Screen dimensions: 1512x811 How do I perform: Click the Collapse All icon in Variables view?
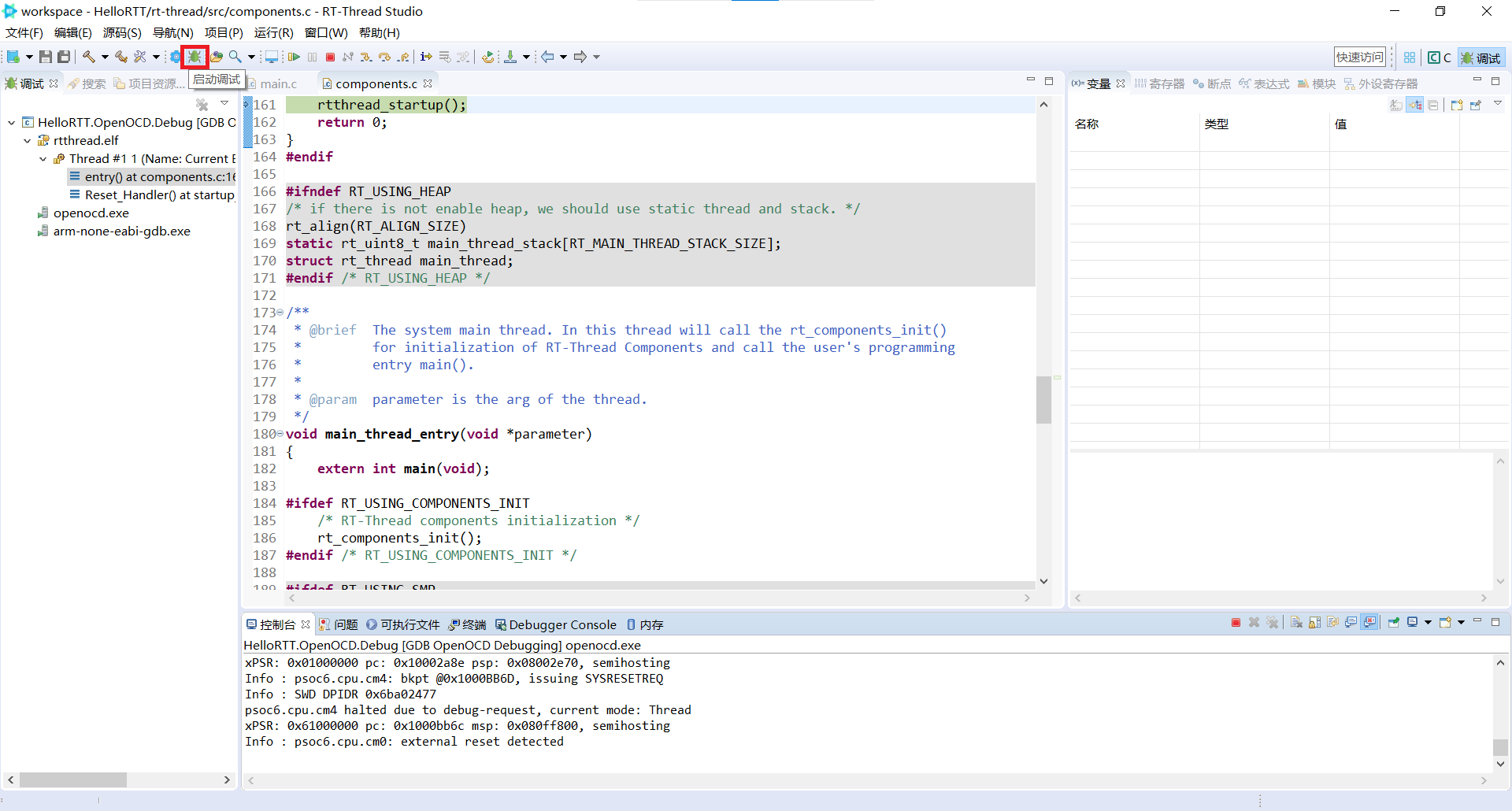[1433, 106]
